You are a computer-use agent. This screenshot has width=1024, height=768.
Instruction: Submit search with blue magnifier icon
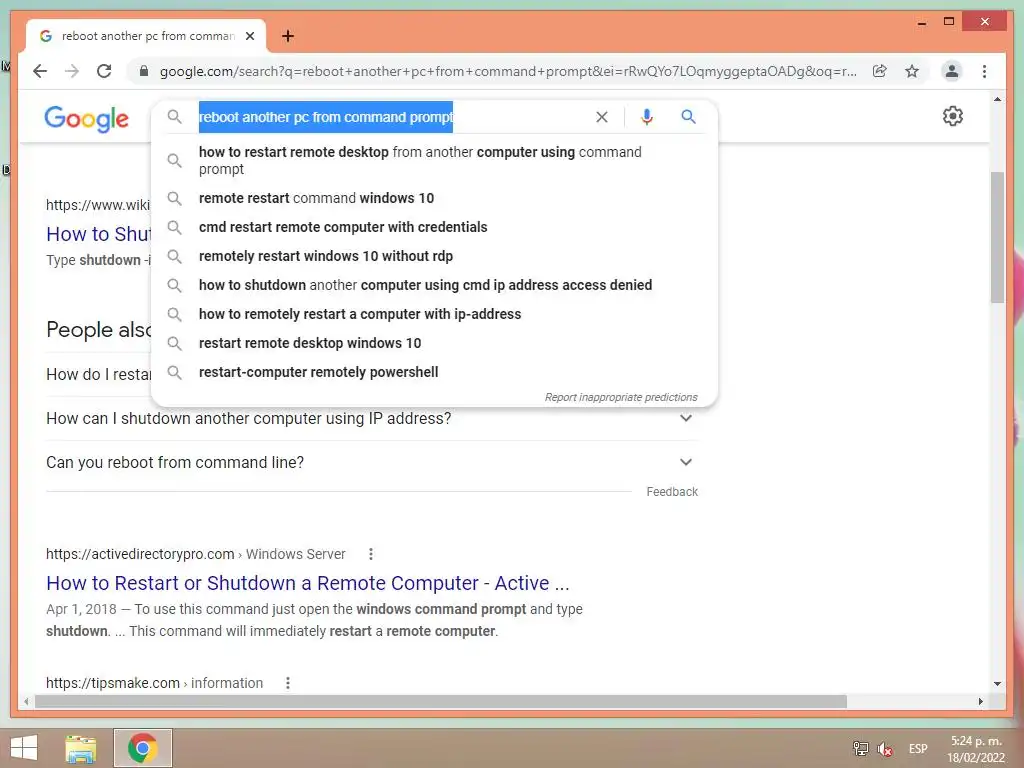688,117
